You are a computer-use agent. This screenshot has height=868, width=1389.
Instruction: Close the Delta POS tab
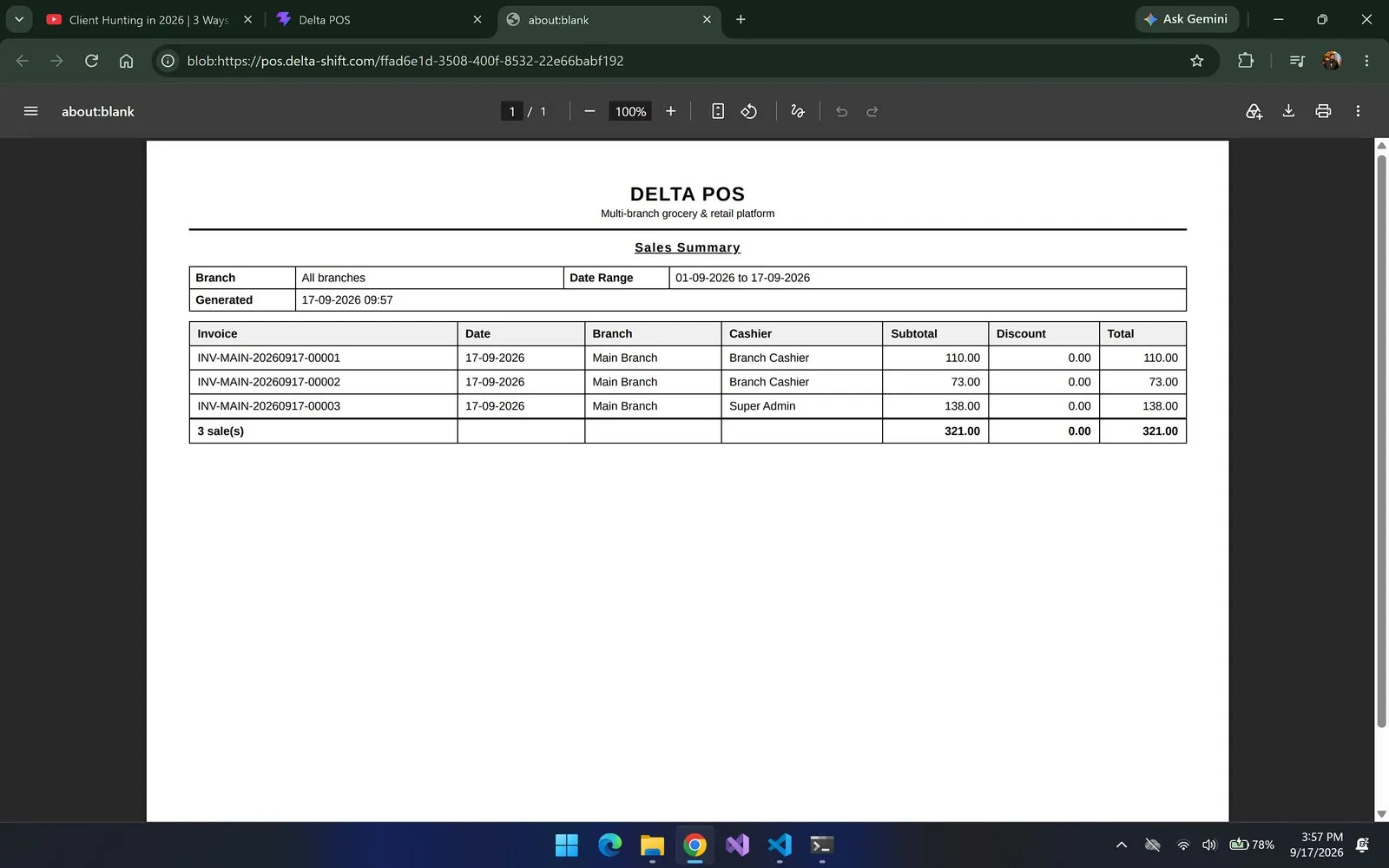click(477, 19)
